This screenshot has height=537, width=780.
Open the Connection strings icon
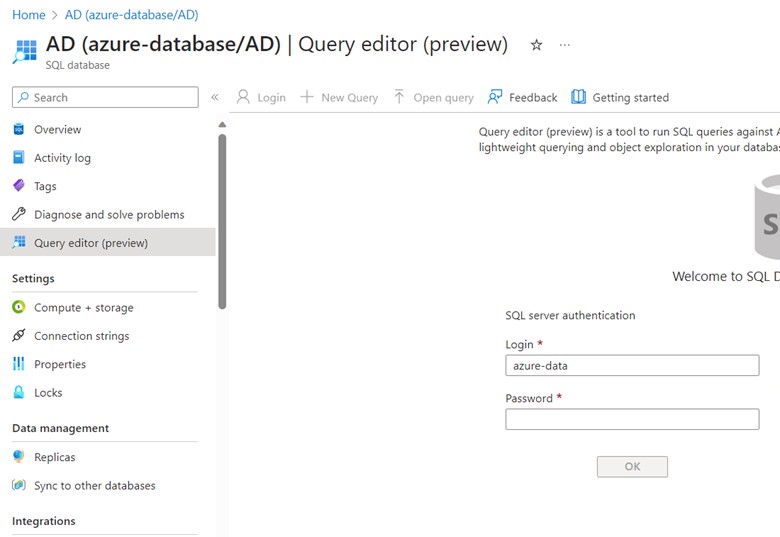tap(18, 336)
